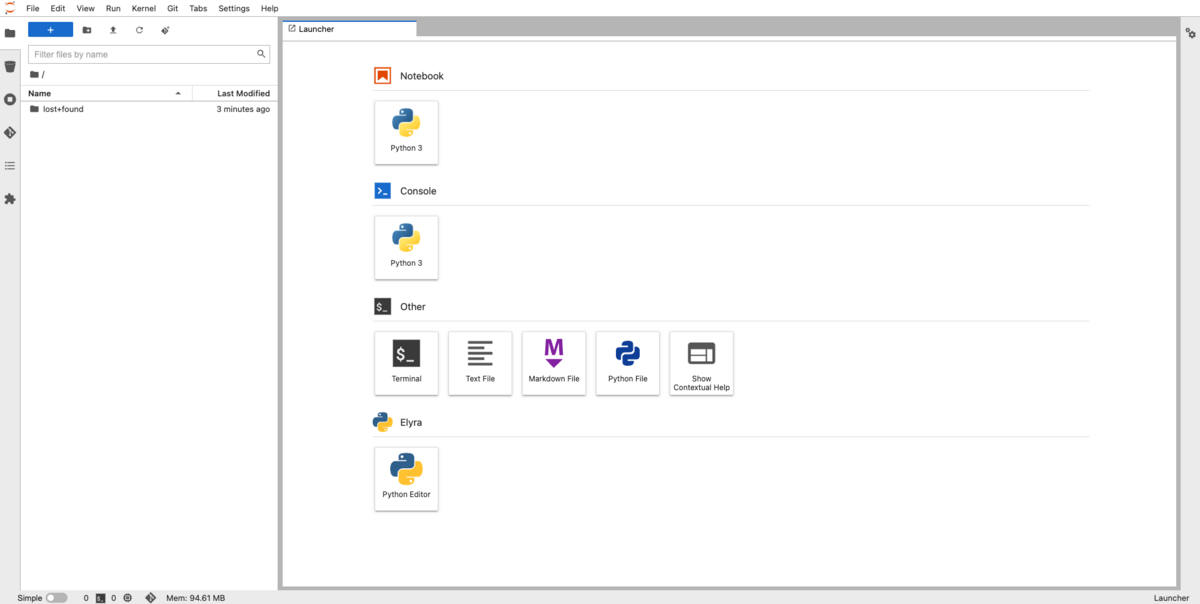Screen dimensions: 1200x604
Task: Select the Launcher tab
Action: pyautogui.click(x=349, y=29)
